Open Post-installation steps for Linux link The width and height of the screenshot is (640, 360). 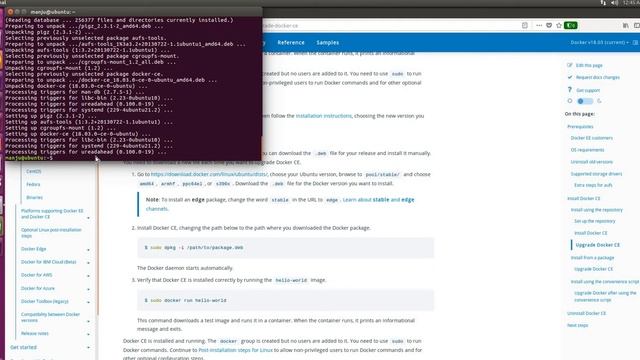[235, 350]
